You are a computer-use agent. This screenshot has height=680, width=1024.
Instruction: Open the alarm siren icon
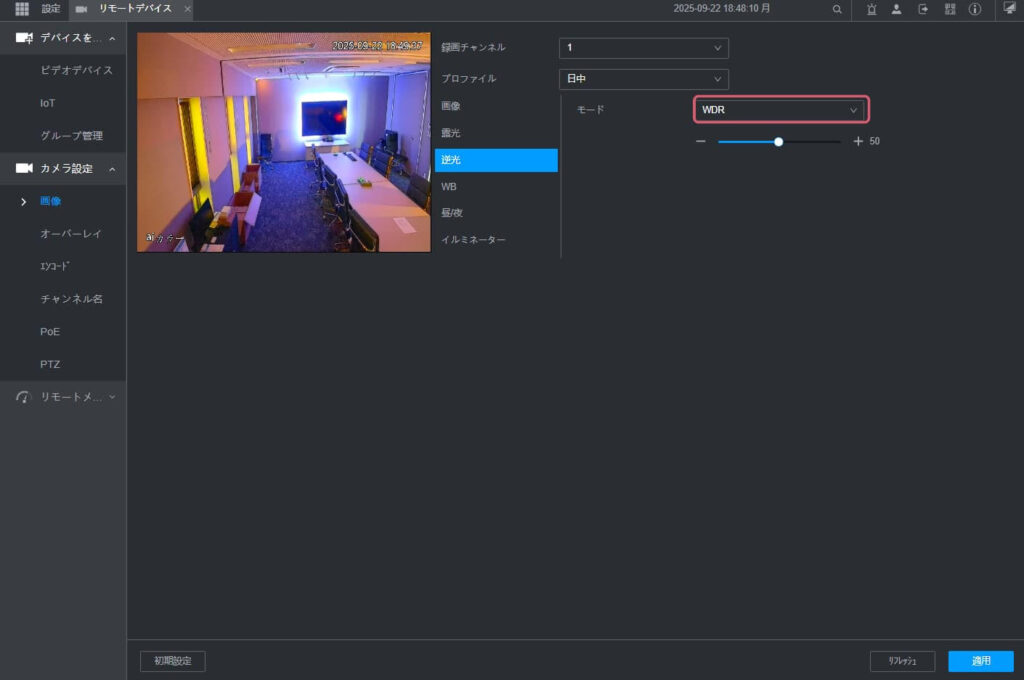pyautogui.click(x=872, y=9)
